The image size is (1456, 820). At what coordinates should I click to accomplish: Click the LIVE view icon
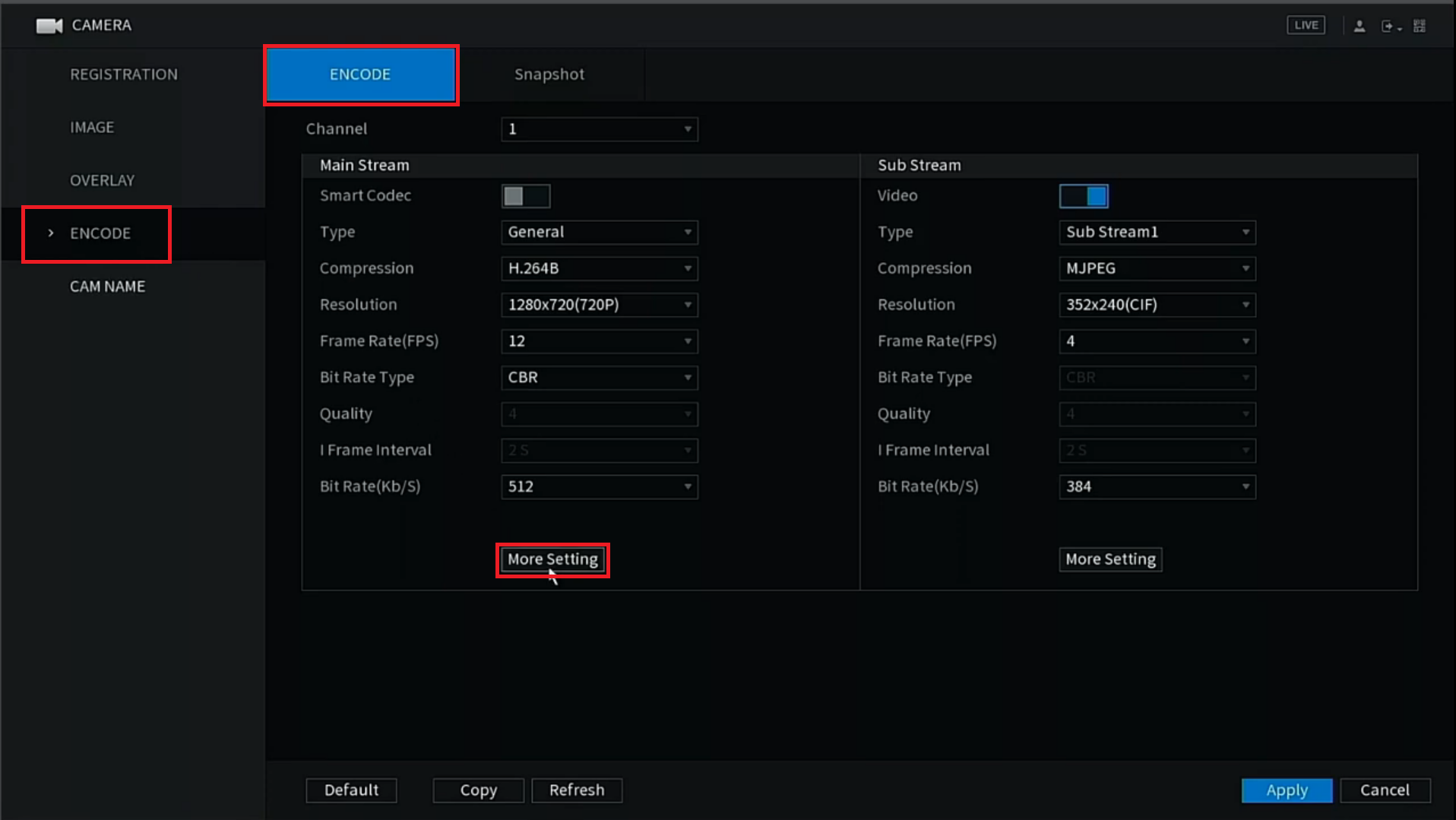[x=1306, y=25]
